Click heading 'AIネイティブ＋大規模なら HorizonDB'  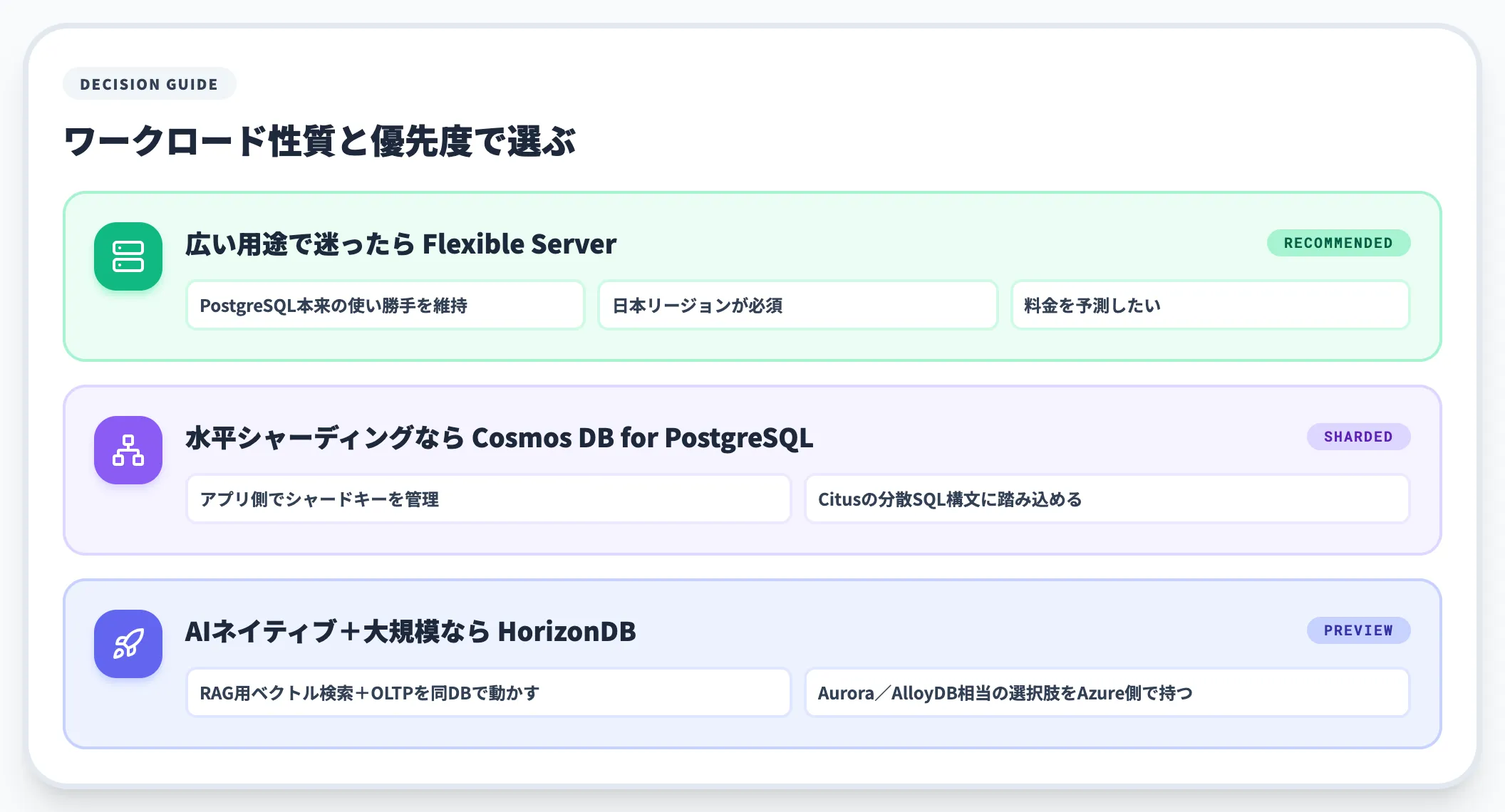point(410,632)
